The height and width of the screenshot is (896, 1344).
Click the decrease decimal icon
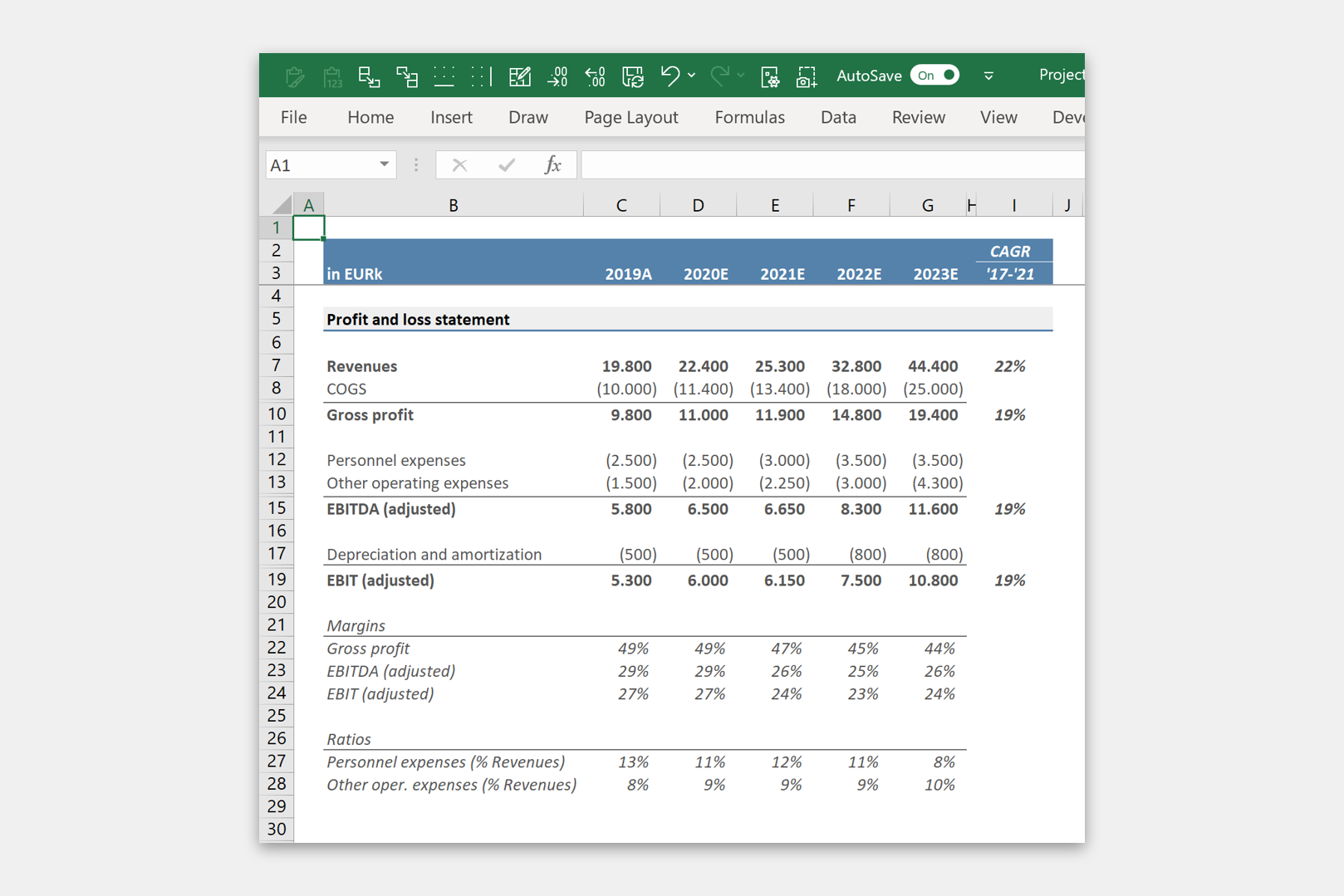[x=596, y=76]
